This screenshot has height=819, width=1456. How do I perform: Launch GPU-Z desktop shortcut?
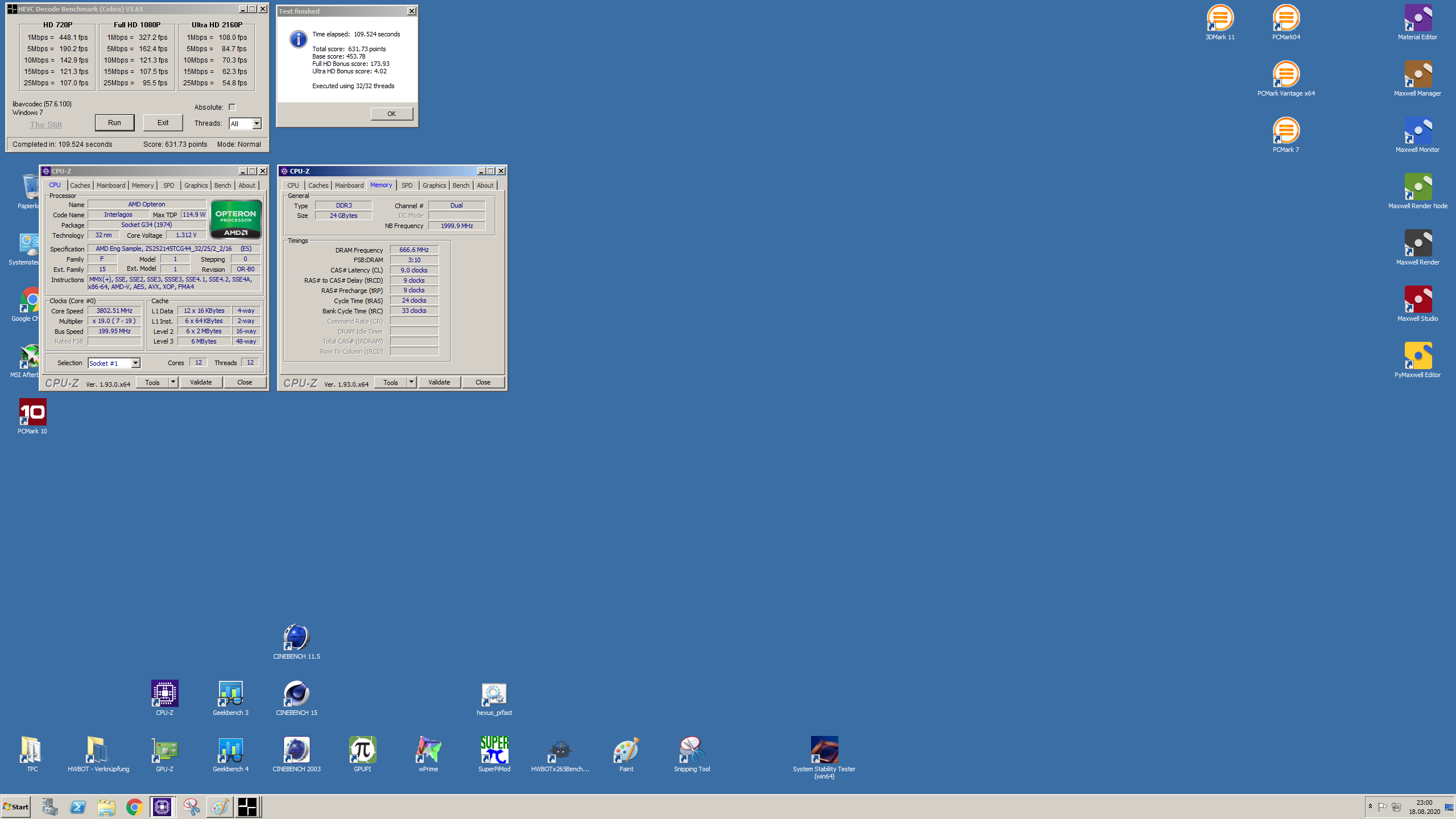coord(164,754)
